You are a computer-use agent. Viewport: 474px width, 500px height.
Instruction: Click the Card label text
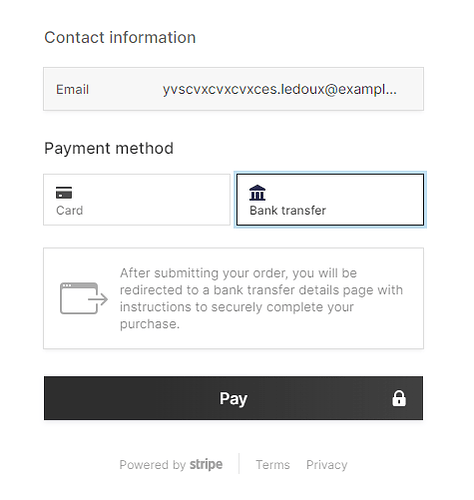pos(69,210)
